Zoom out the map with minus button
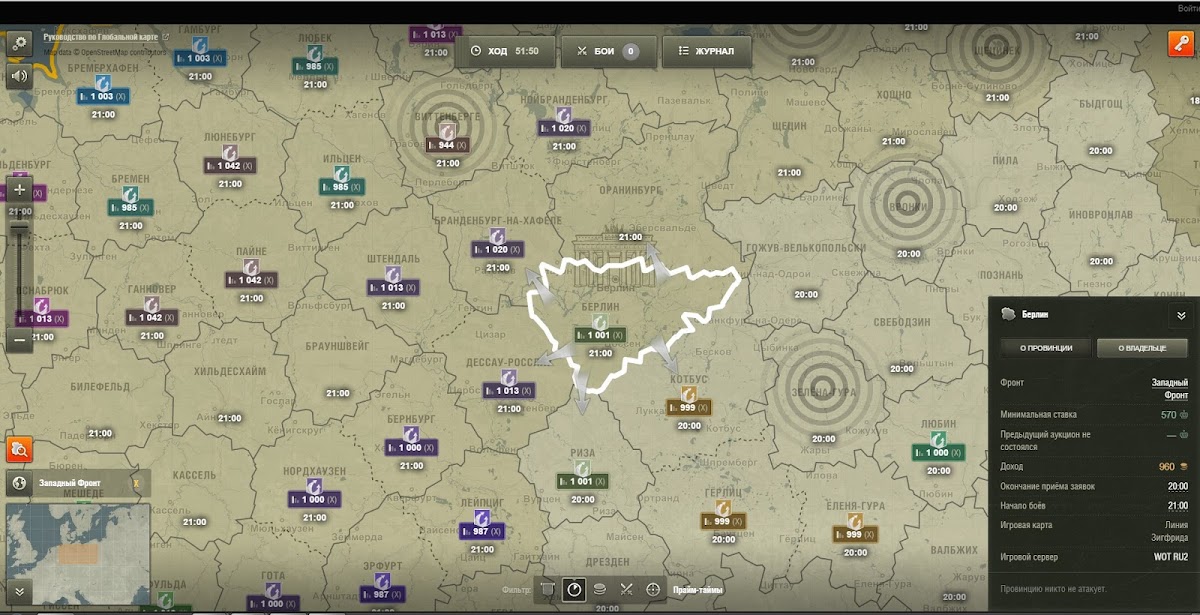Screen dimensions: 1200x615 click(x=20, y=339)
